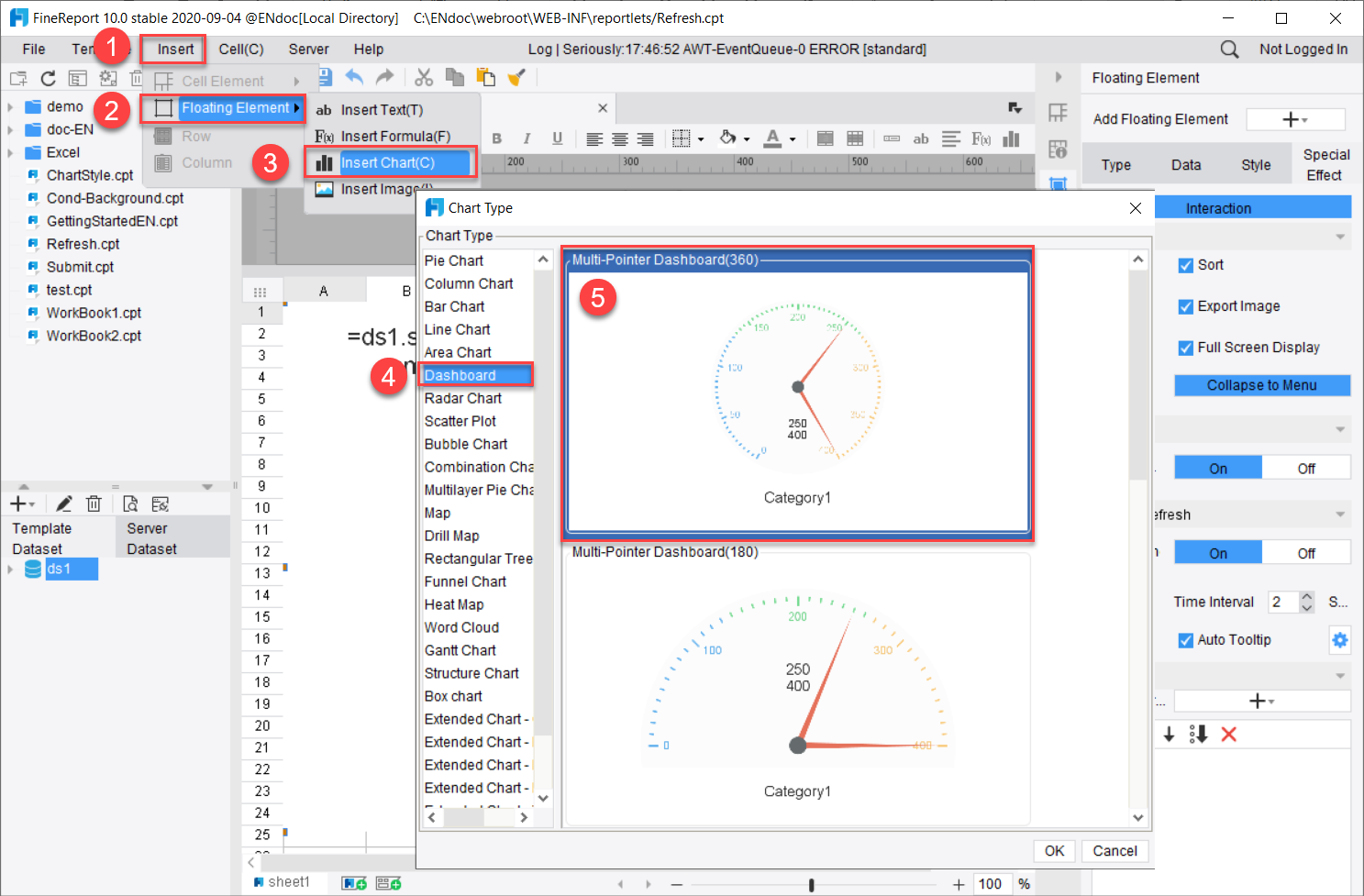Click the Format Painter brush icon

pos(516,77)
